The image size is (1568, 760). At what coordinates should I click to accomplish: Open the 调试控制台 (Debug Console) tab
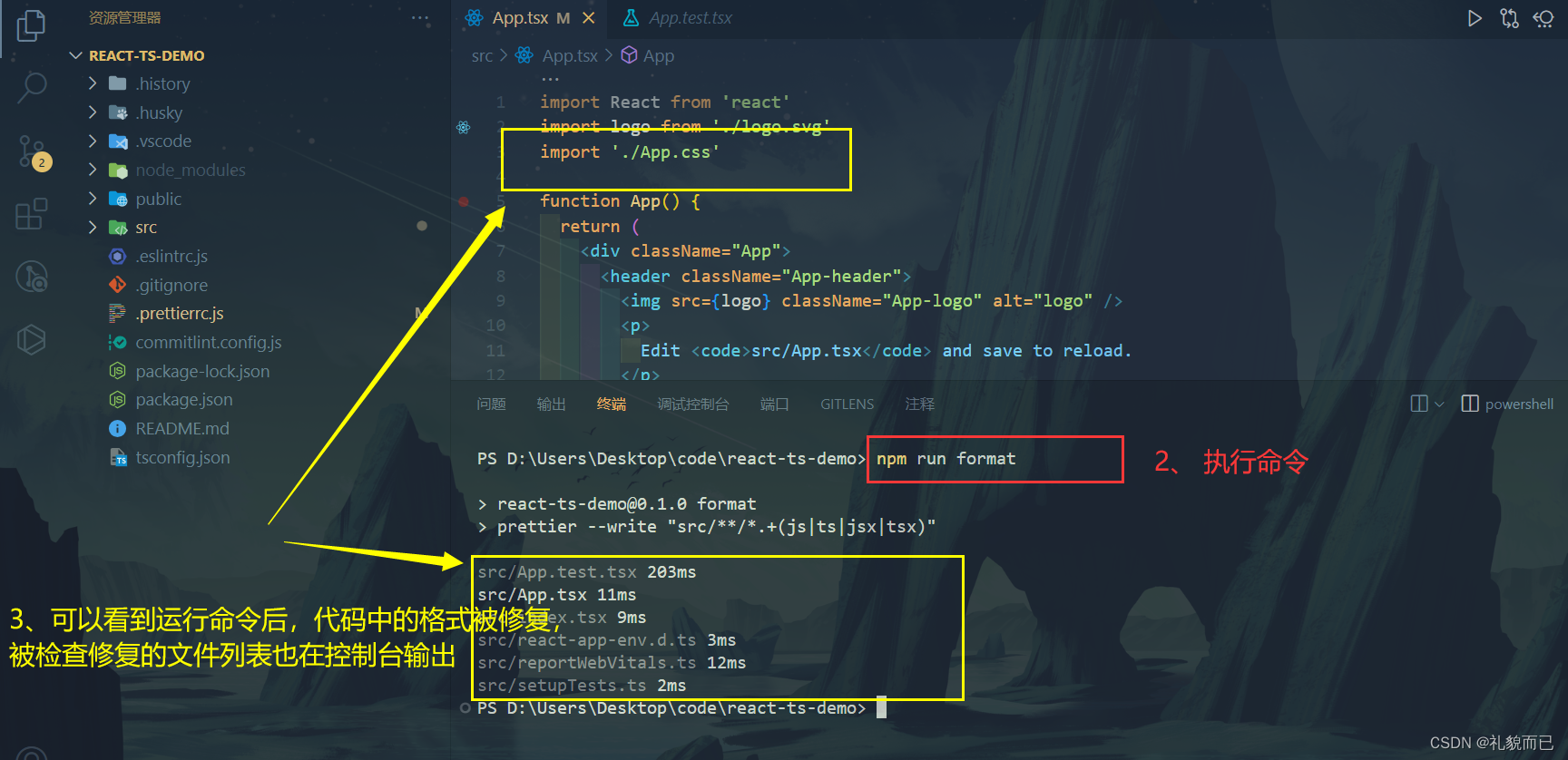[693, 404]
